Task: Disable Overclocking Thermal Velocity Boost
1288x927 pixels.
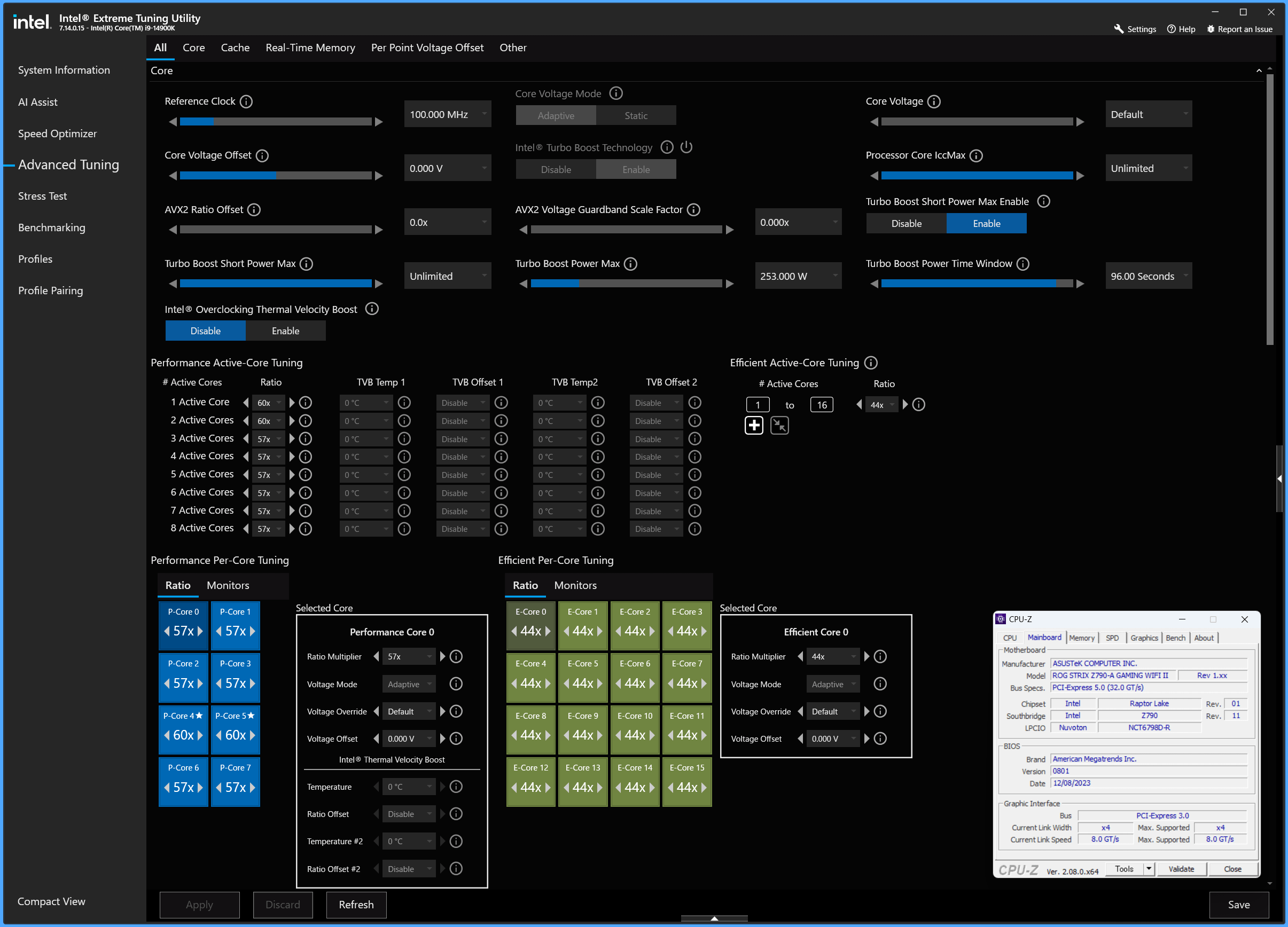Action: click(206, 331)
